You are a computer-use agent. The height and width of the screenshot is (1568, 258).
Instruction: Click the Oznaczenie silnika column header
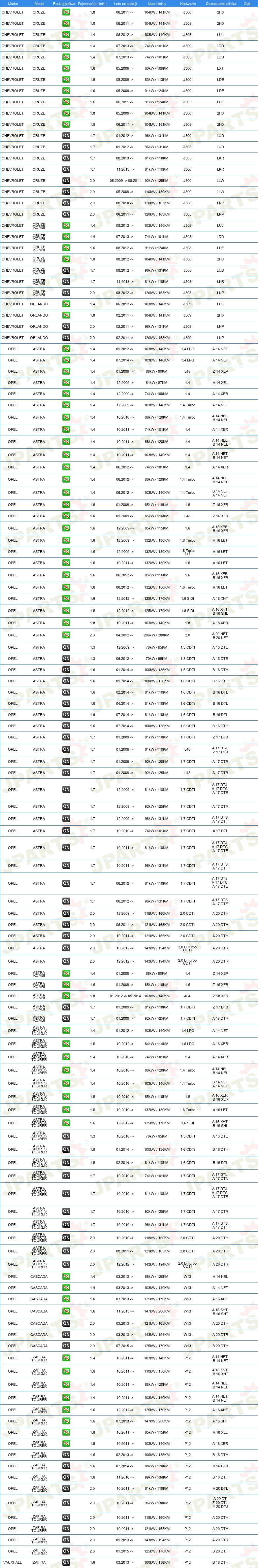pos(220,4)
